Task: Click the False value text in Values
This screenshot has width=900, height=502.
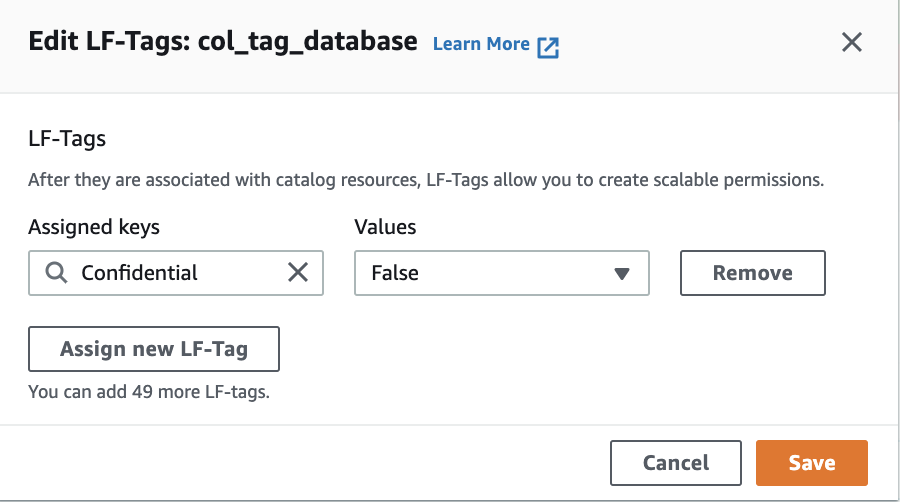Action: (395, 273)
